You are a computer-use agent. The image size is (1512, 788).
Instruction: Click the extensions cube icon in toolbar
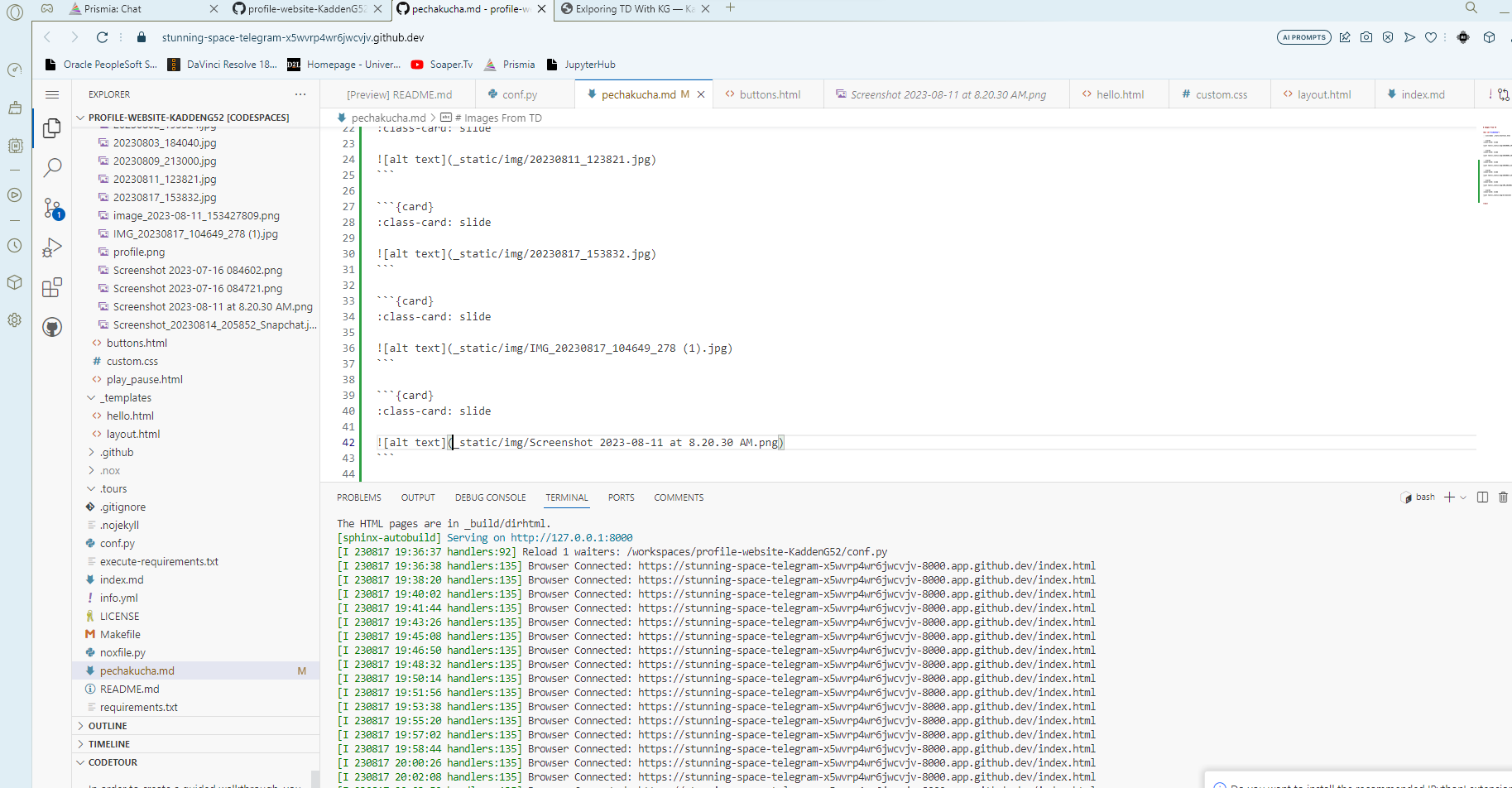pos(1489,37)
